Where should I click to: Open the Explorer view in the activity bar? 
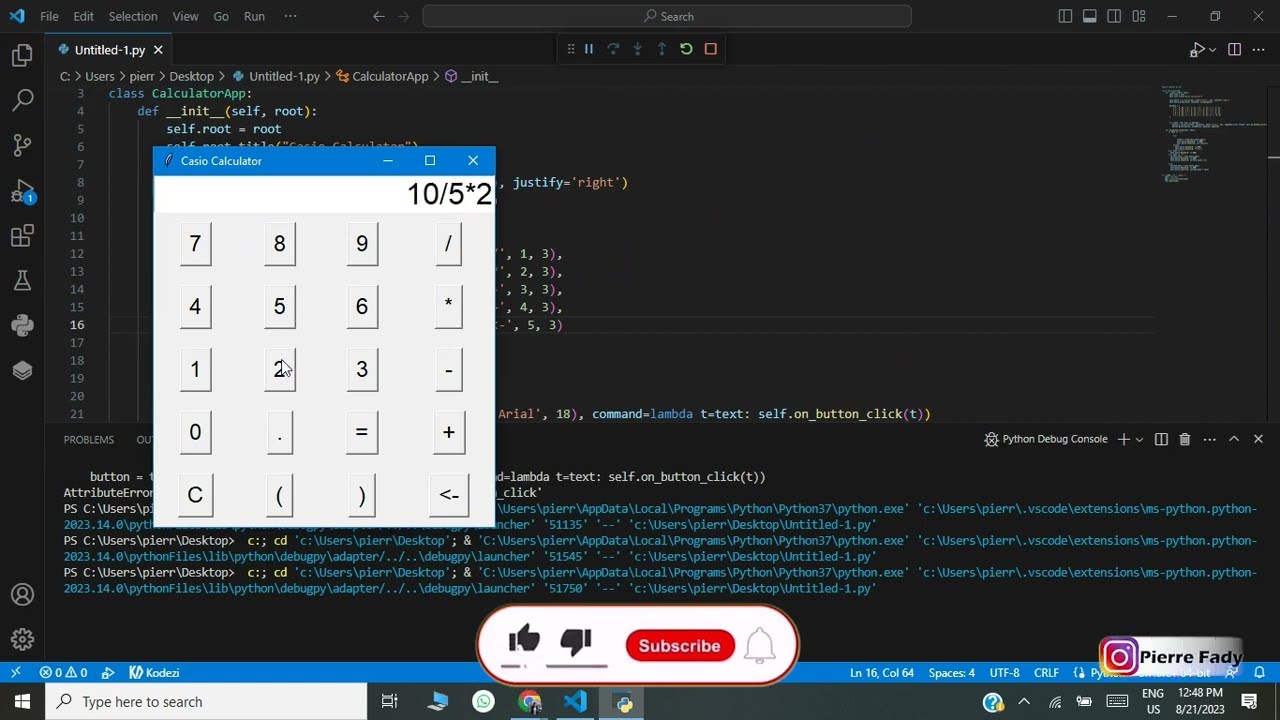coord(22,56)
